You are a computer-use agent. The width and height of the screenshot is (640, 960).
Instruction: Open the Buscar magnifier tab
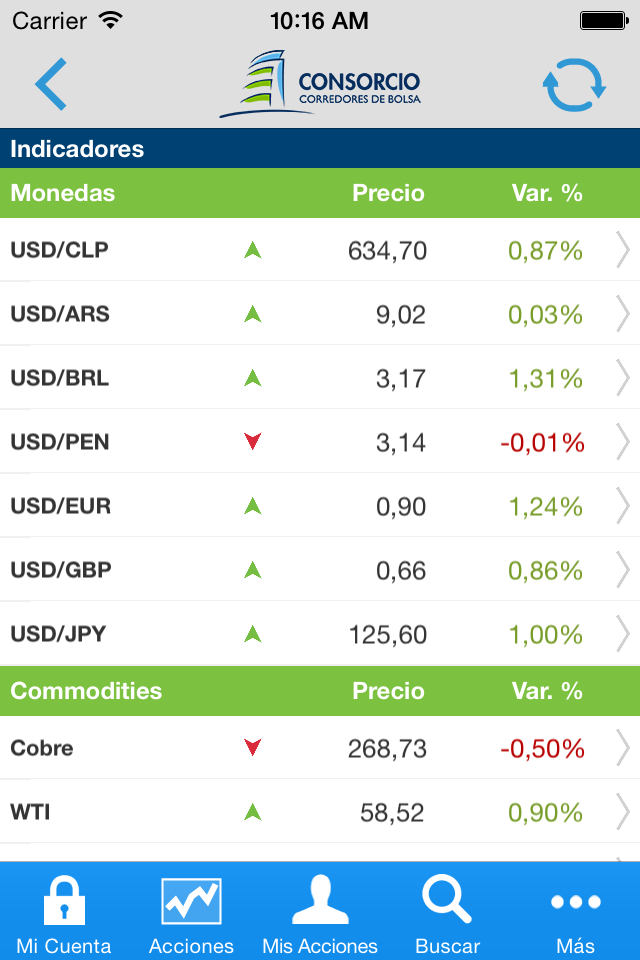[x=447, y=912]
